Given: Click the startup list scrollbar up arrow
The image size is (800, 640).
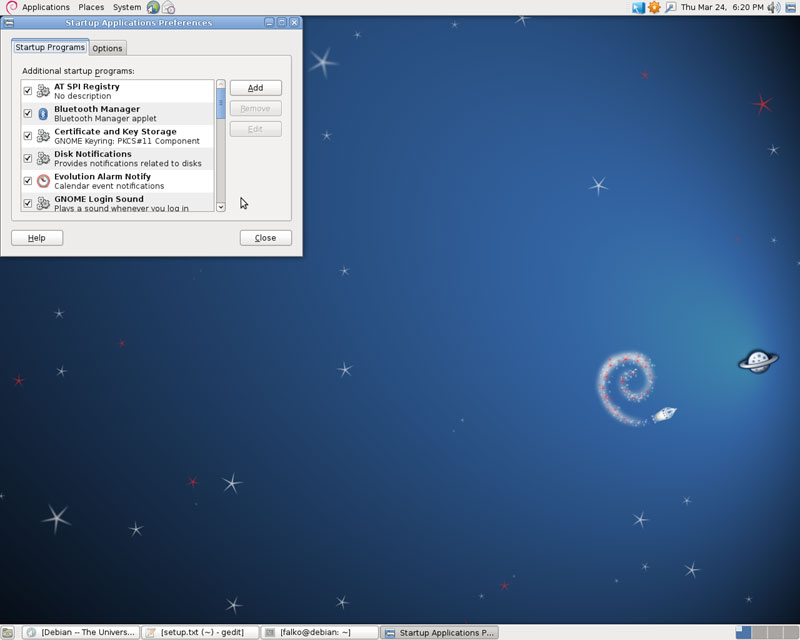Looking at the screenshot, I should [221, 84].
